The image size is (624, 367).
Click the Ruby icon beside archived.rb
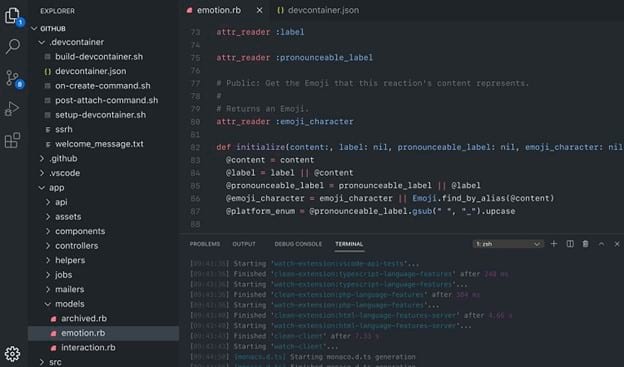(53, 318)
